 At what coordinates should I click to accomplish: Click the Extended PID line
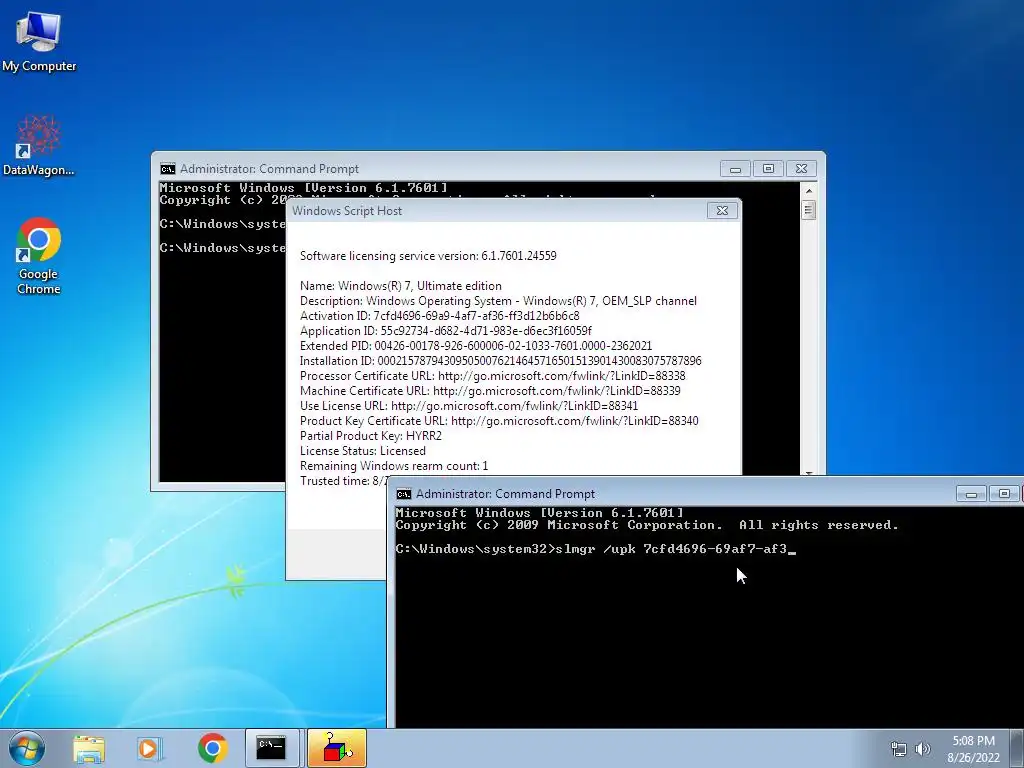tap(475, 346)
